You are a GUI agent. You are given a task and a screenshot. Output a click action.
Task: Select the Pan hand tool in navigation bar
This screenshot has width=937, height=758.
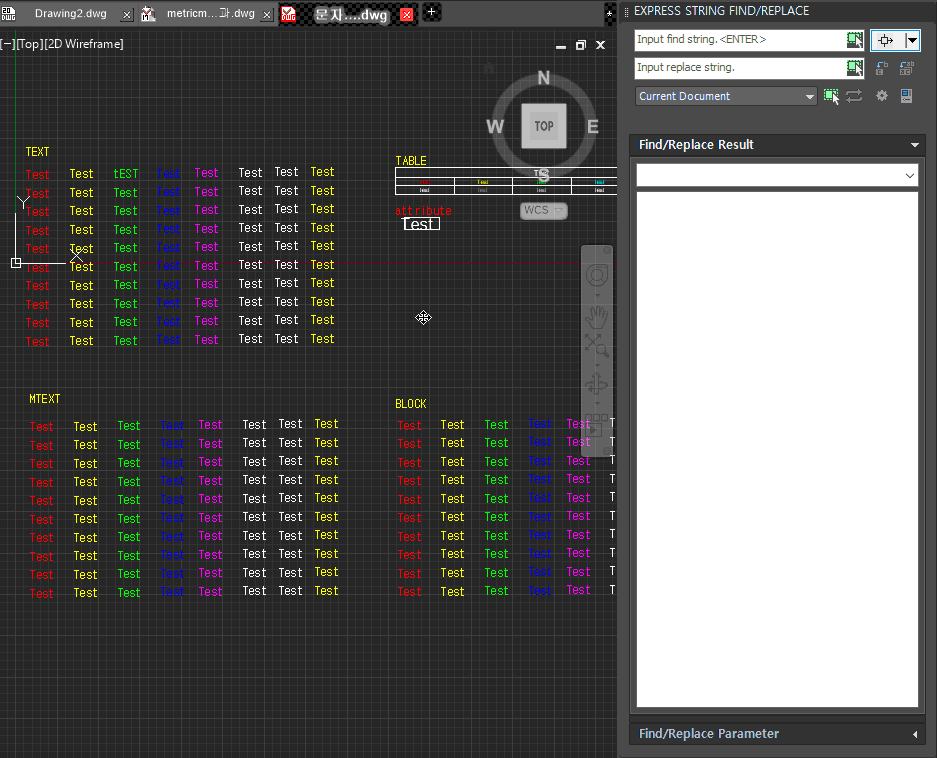coord(597,316)
